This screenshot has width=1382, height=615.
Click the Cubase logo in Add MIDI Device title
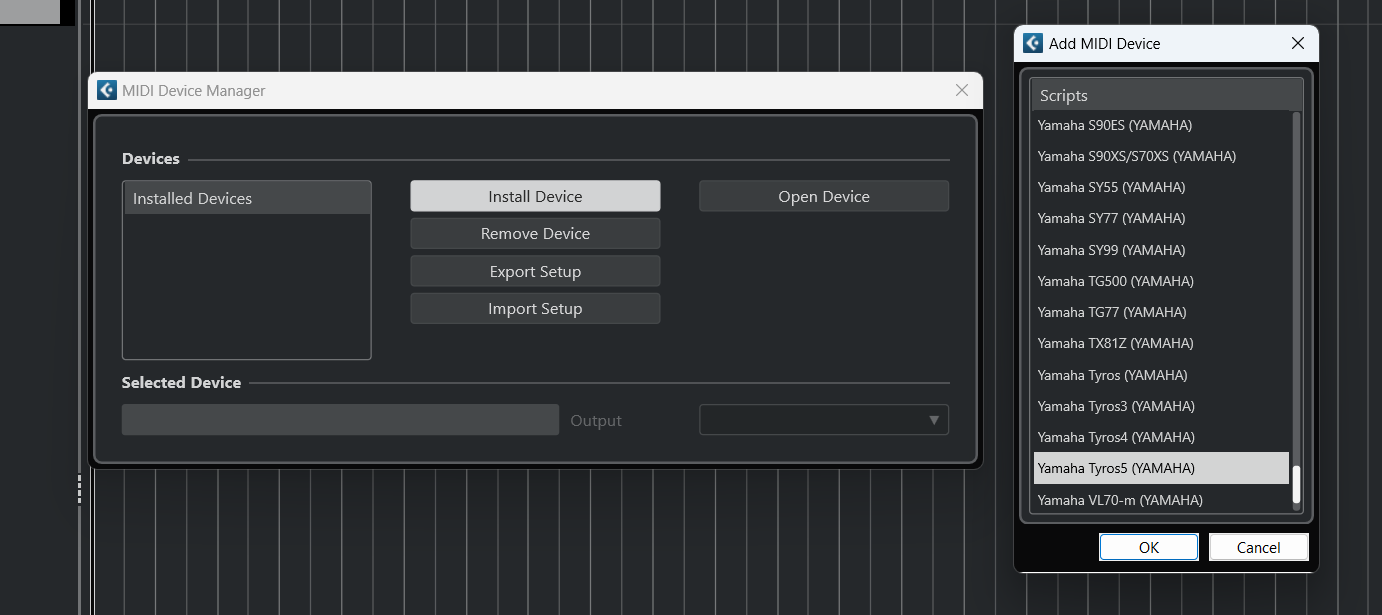(x=1033, y=43)
